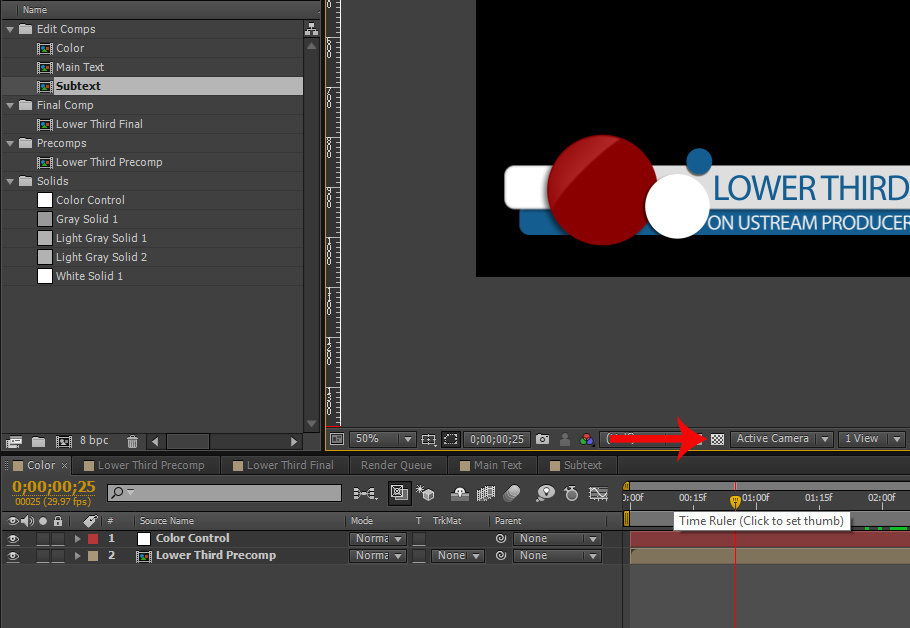910x628 pixels.
Task: Open TrkMat dropdown for Lower Third Precomp
Action: [458, 556]
